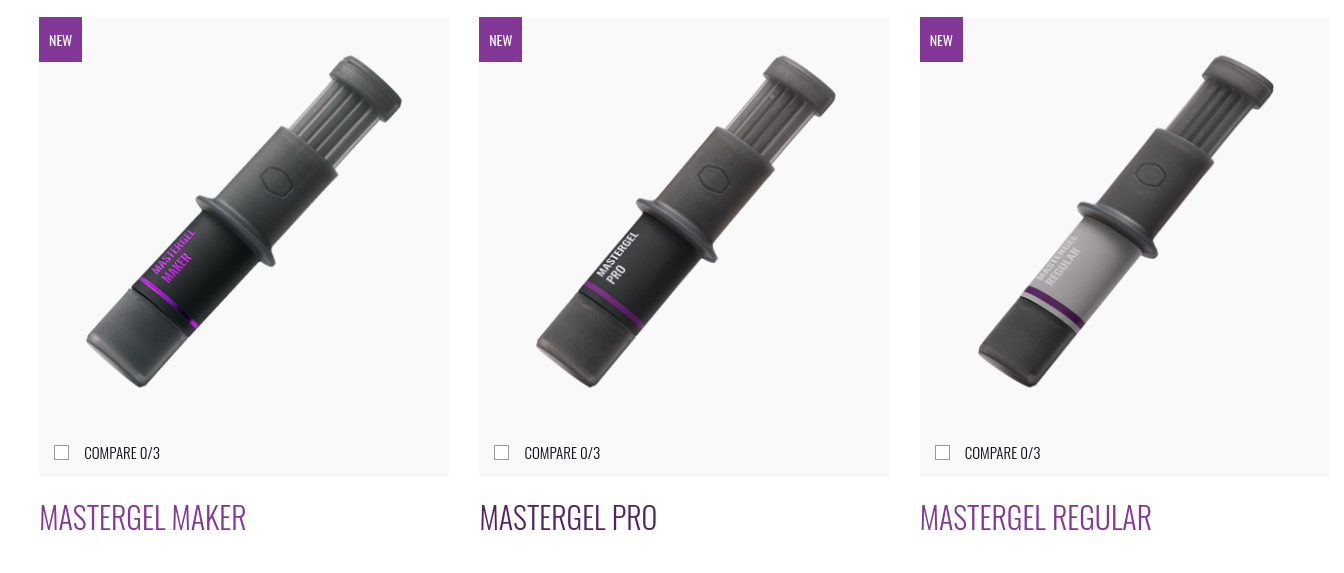The image size is (1344, 573).
Task: Select the MasterGel Pro syringe image
Action: 685,222
